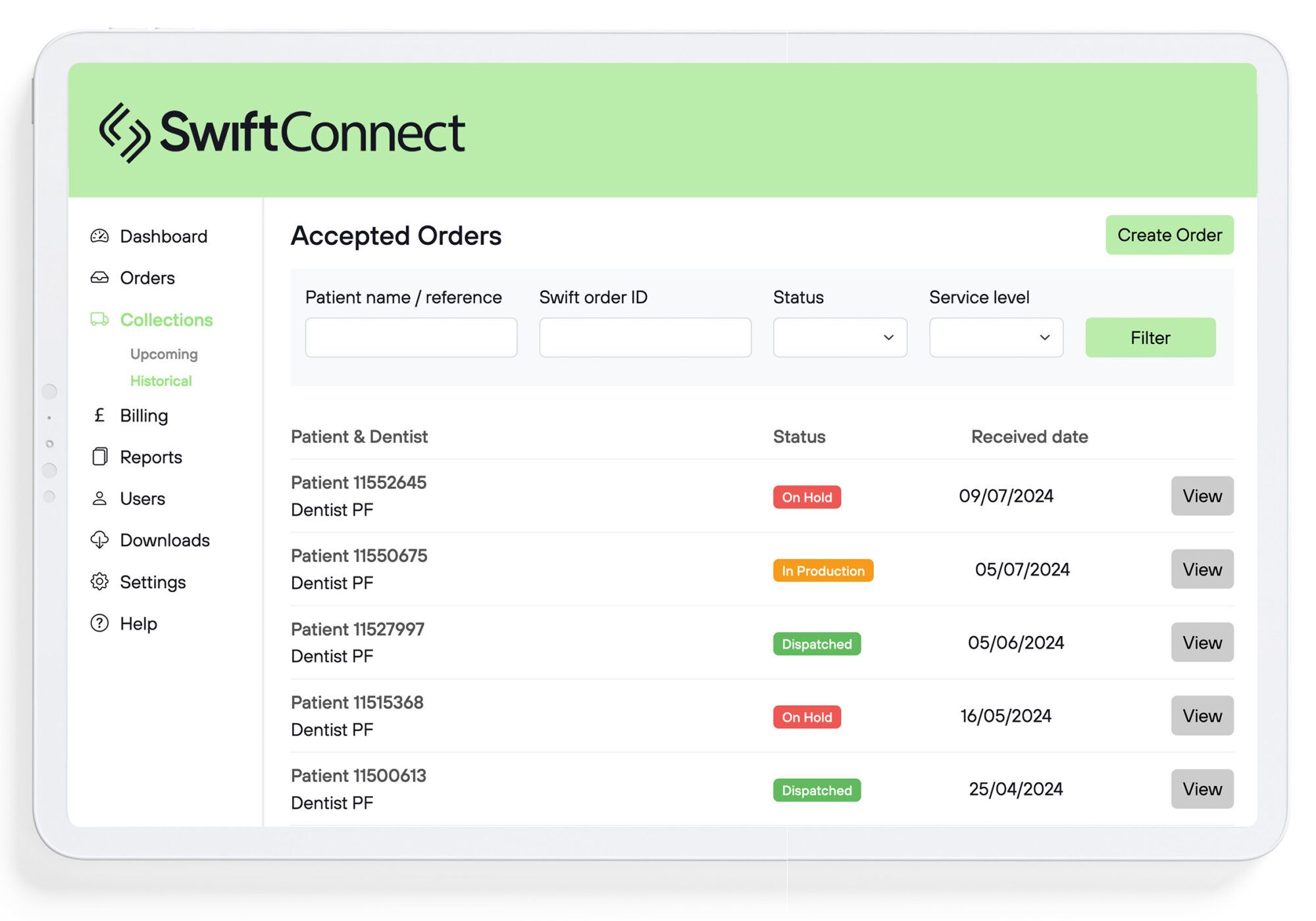Select the Orders cloud icon
Screen dimensions: 1316x921
tap(99, 278)
